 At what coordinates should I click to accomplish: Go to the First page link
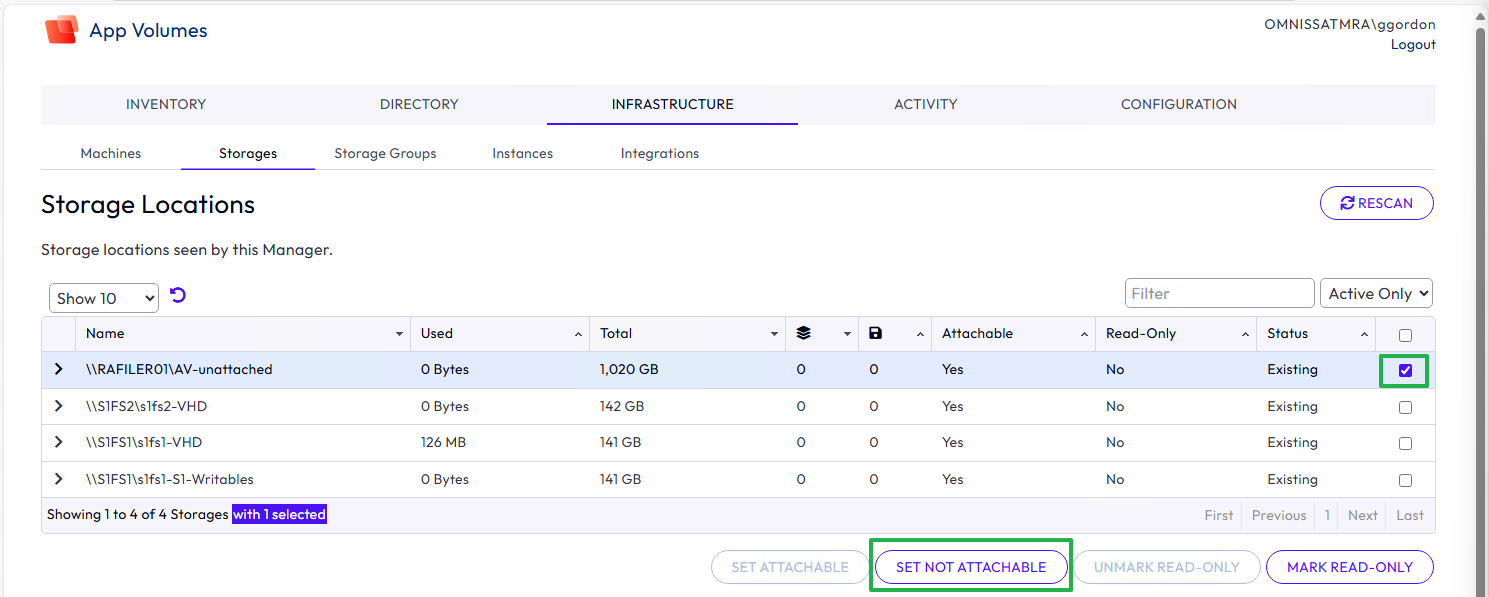click(1219, 515)
